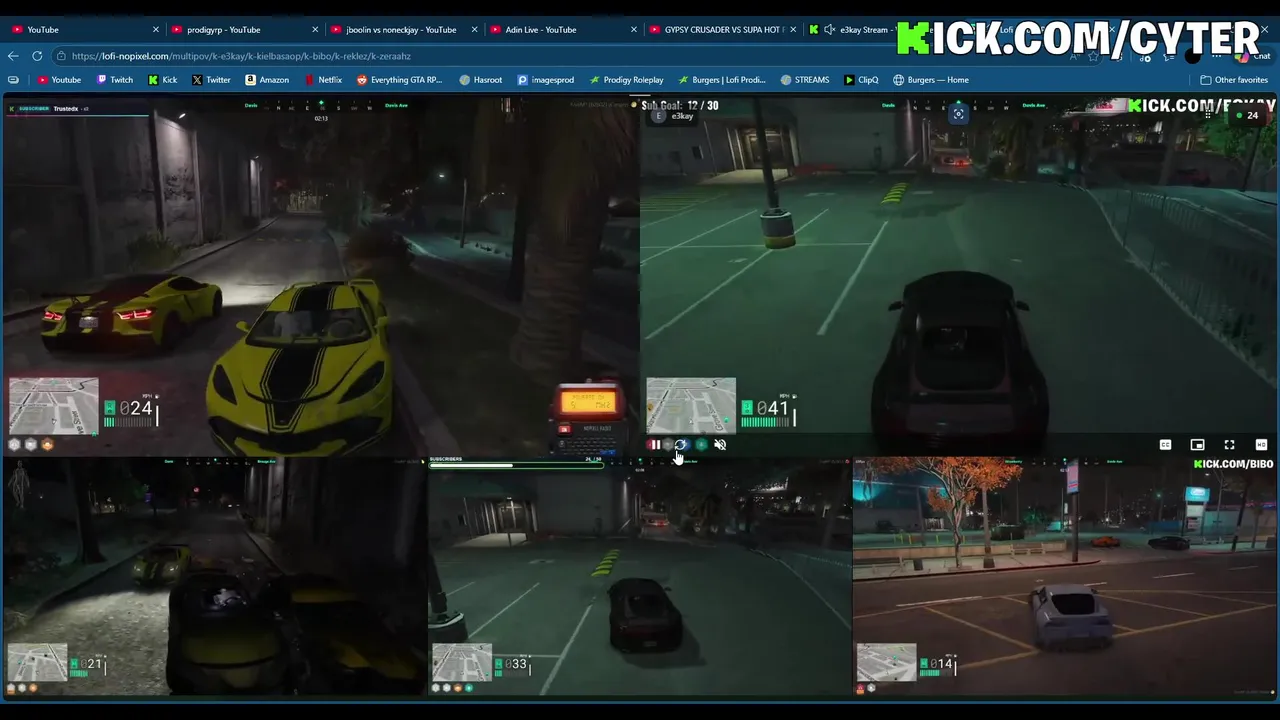Open the Kick bookmark

[x=163, y=80]
